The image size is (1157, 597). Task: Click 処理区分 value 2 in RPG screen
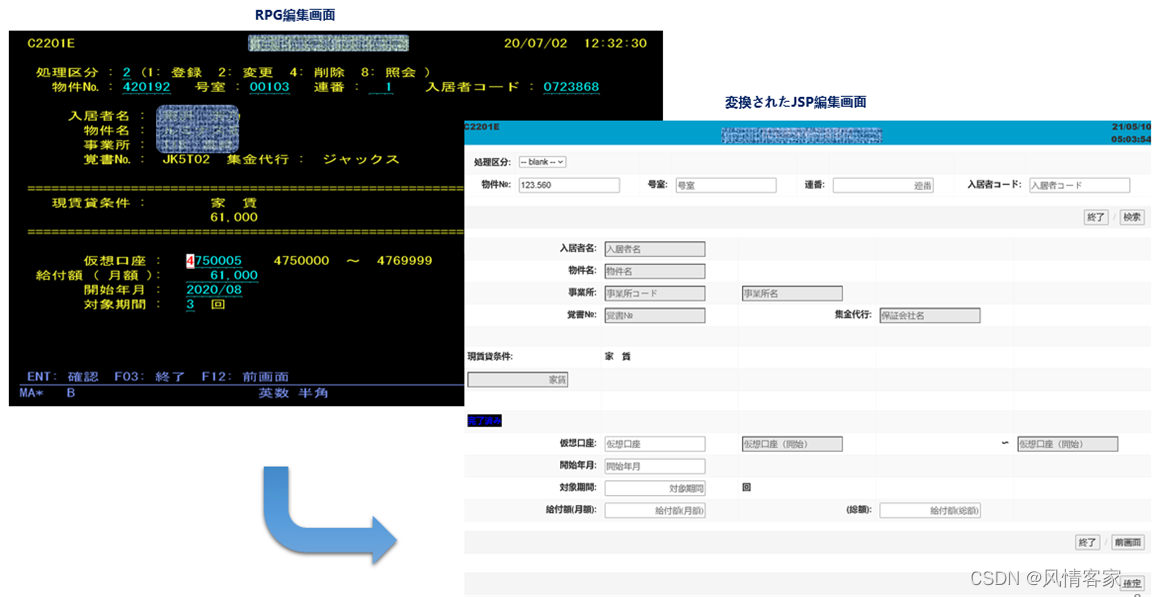pyautogui.click(x=126, y=72)
